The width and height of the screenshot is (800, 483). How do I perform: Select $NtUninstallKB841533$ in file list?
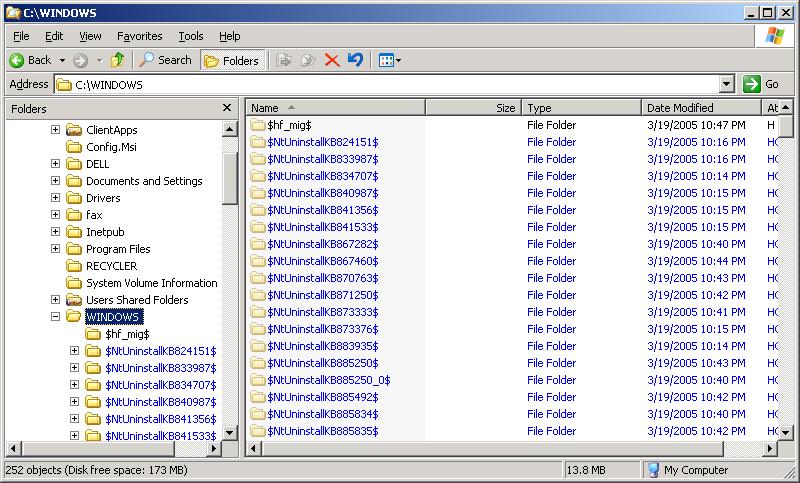point(322,227)
